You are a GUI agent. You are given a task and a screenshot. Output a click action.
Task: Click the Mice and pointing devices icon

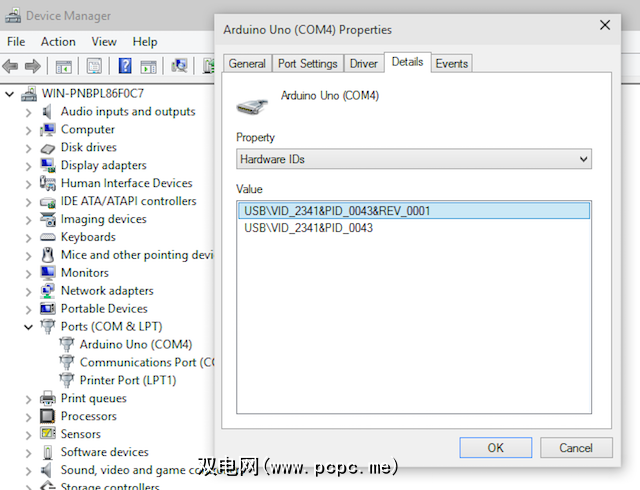click(48, 255)
